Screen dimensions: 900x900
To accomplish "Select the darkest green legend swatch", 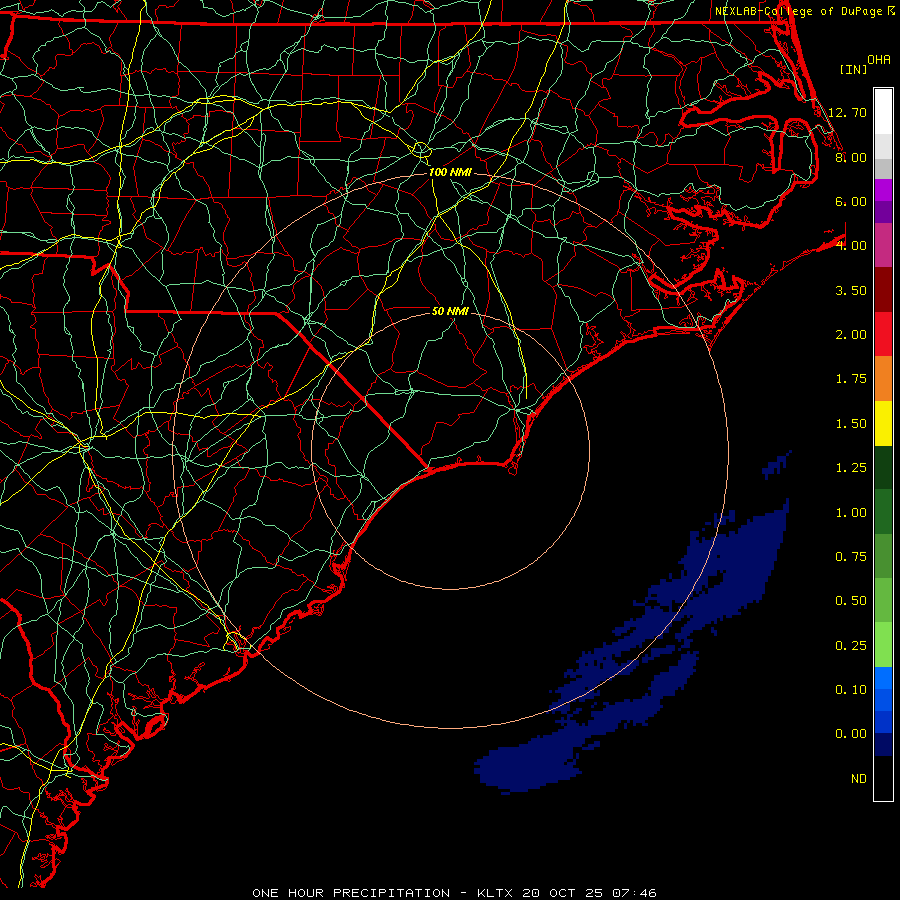I will (883, 467).
